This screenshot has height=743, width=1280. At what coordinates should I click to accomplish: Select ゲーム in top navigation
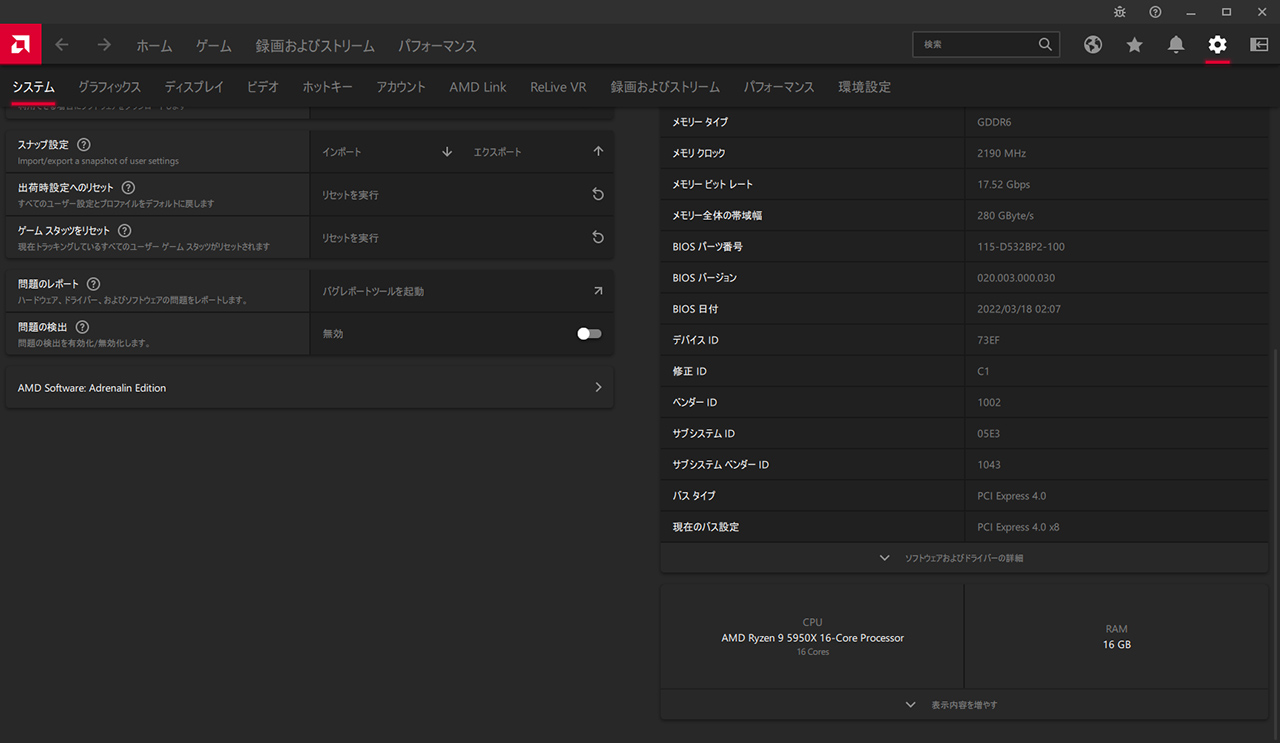[x=213, y=46]
